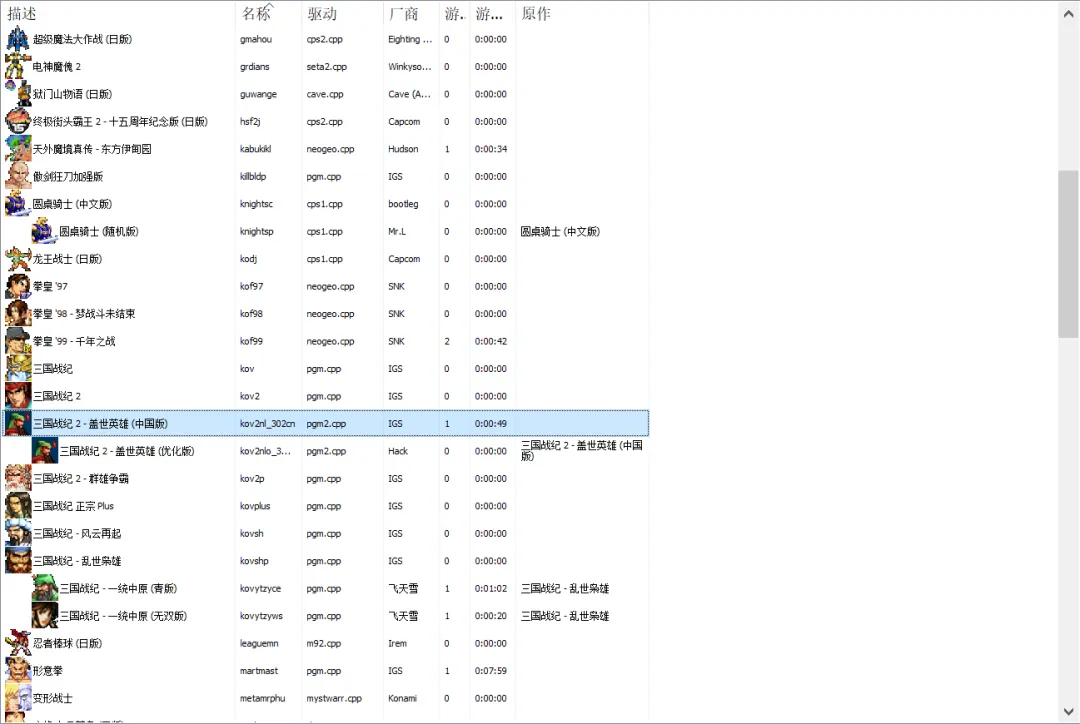Click the guwange name cell
The width and height of the screenshot is (1080, 724).
[x=258, y=94]
